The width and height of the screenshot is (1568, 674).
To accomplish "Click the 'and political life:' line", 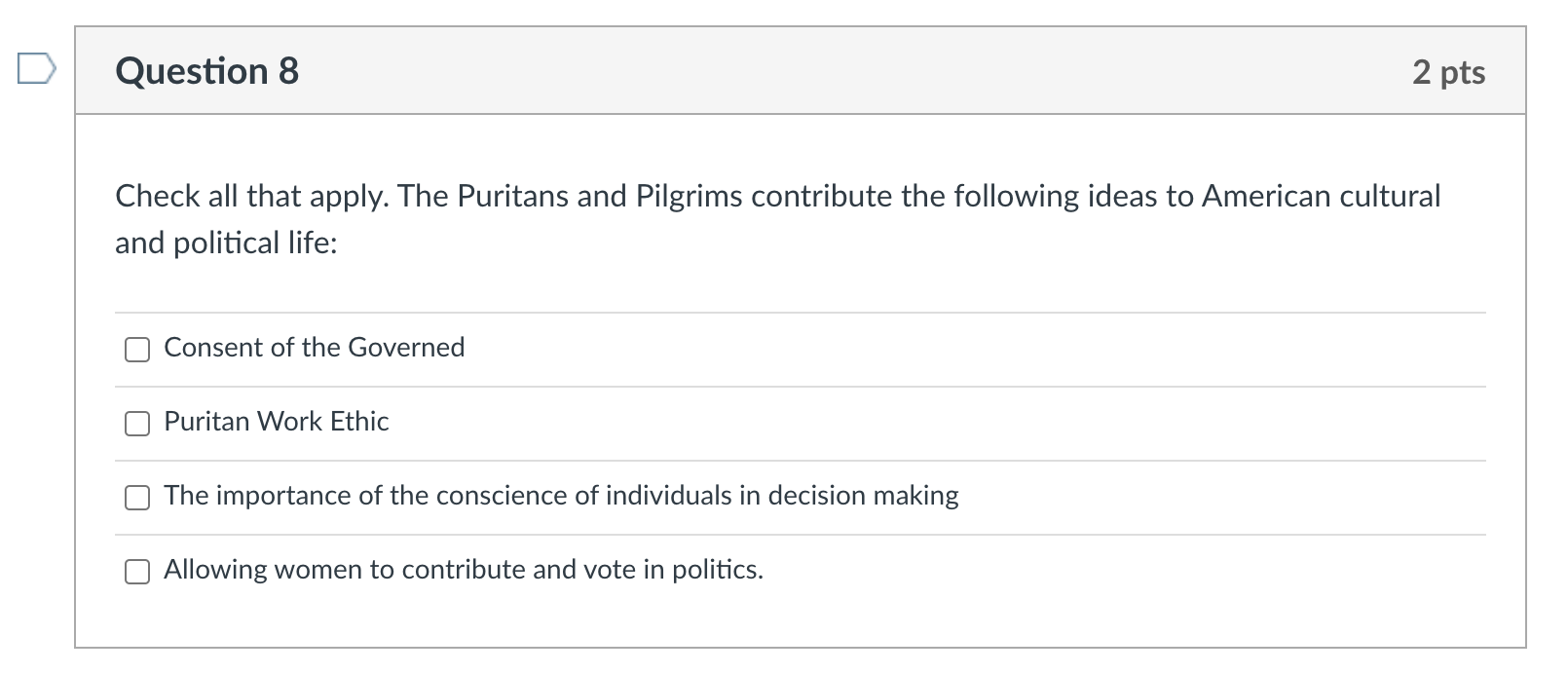I will [x=226, y=243].
